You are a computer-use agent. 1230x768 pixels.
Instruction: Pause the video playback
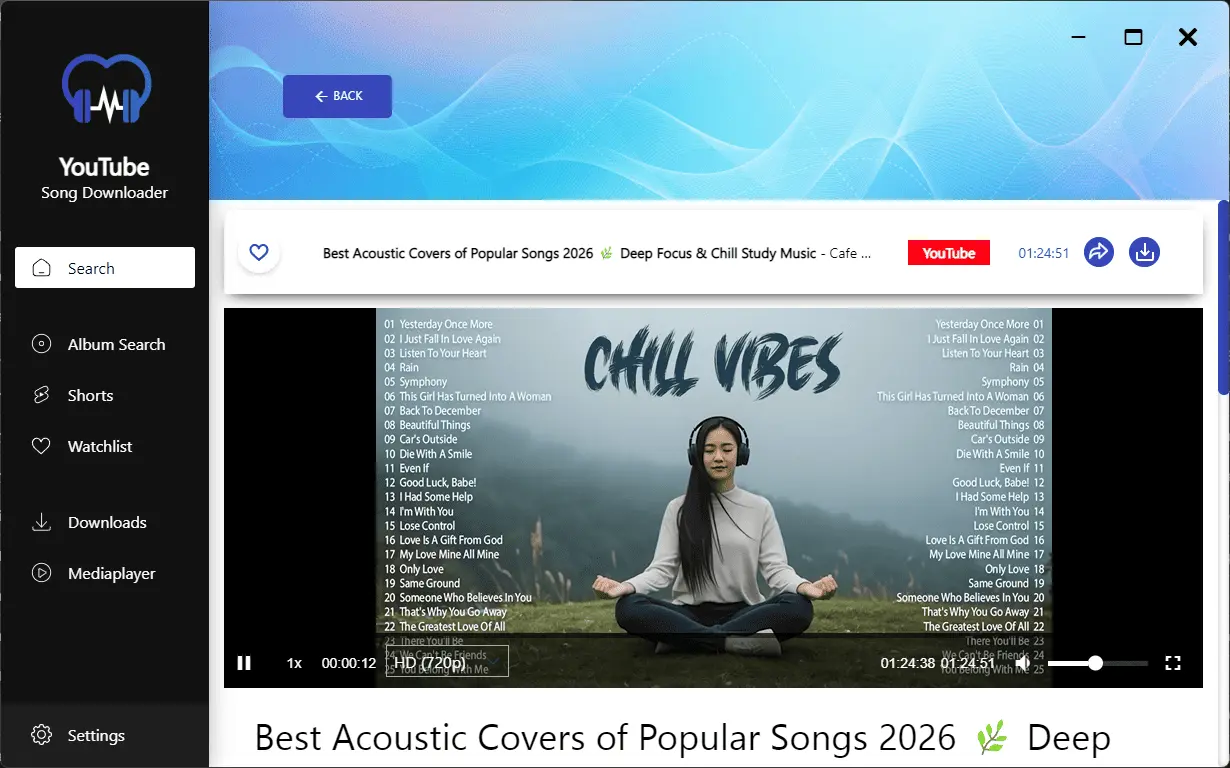point(244,663)
